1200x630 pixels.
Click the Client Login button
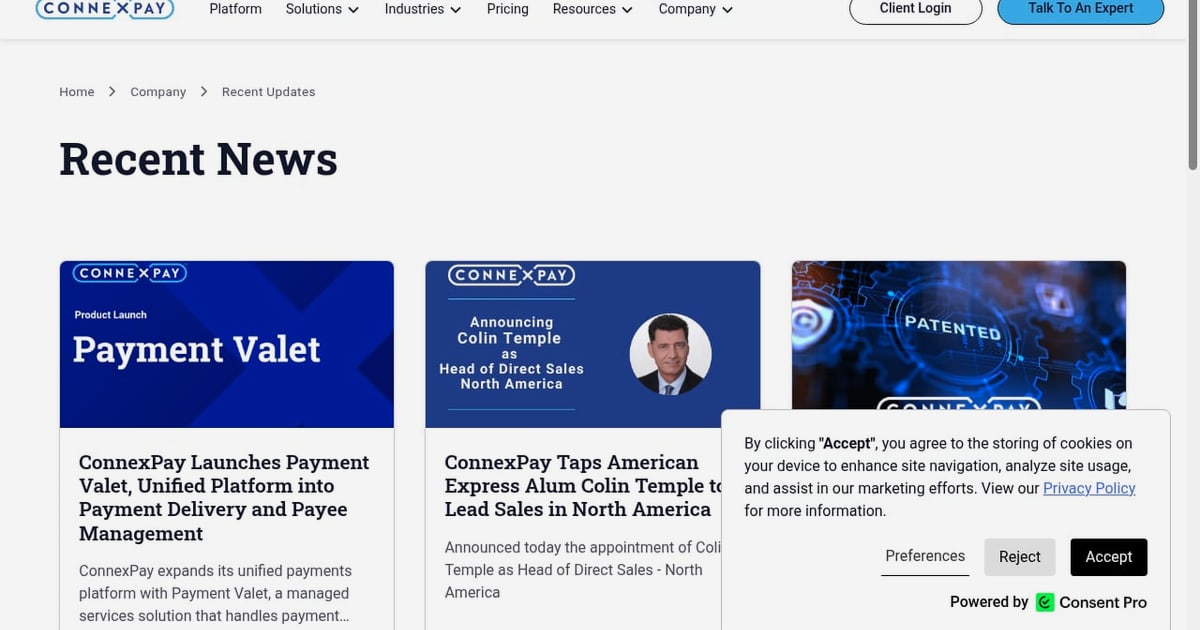coord(916,9)
